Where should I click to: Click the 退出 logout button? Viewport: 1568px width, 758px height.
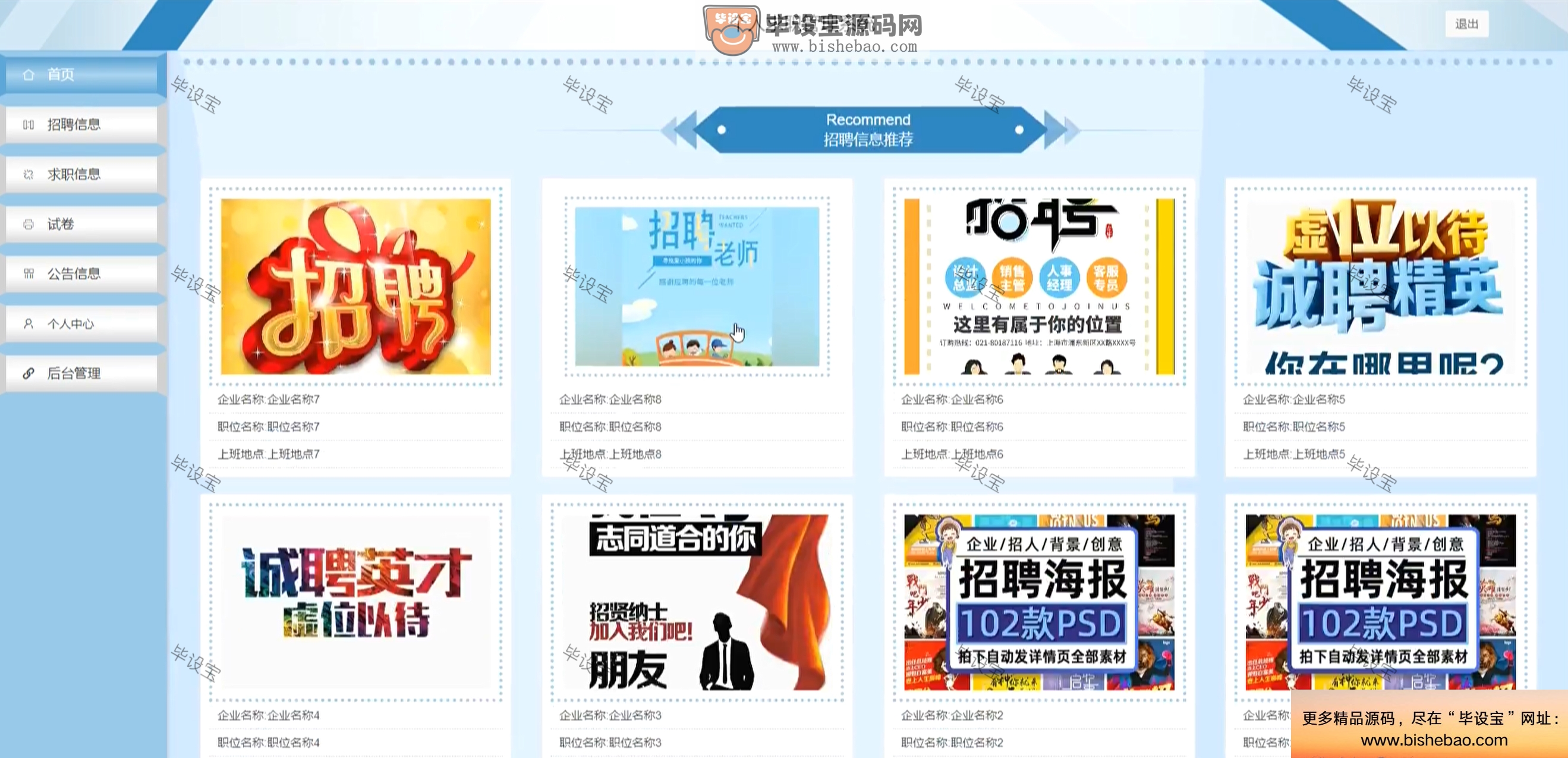(1467, 24)
